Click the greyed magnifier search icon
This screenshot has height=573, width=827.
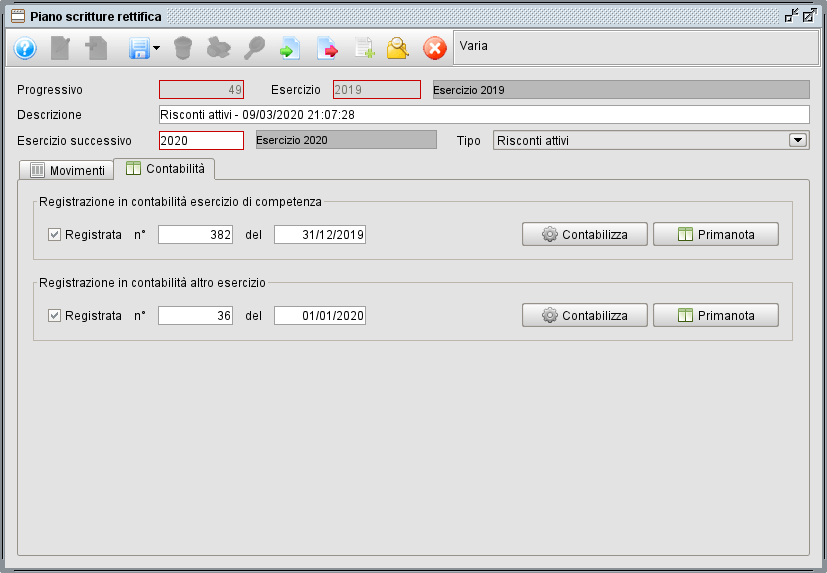[x=254, y=49]
